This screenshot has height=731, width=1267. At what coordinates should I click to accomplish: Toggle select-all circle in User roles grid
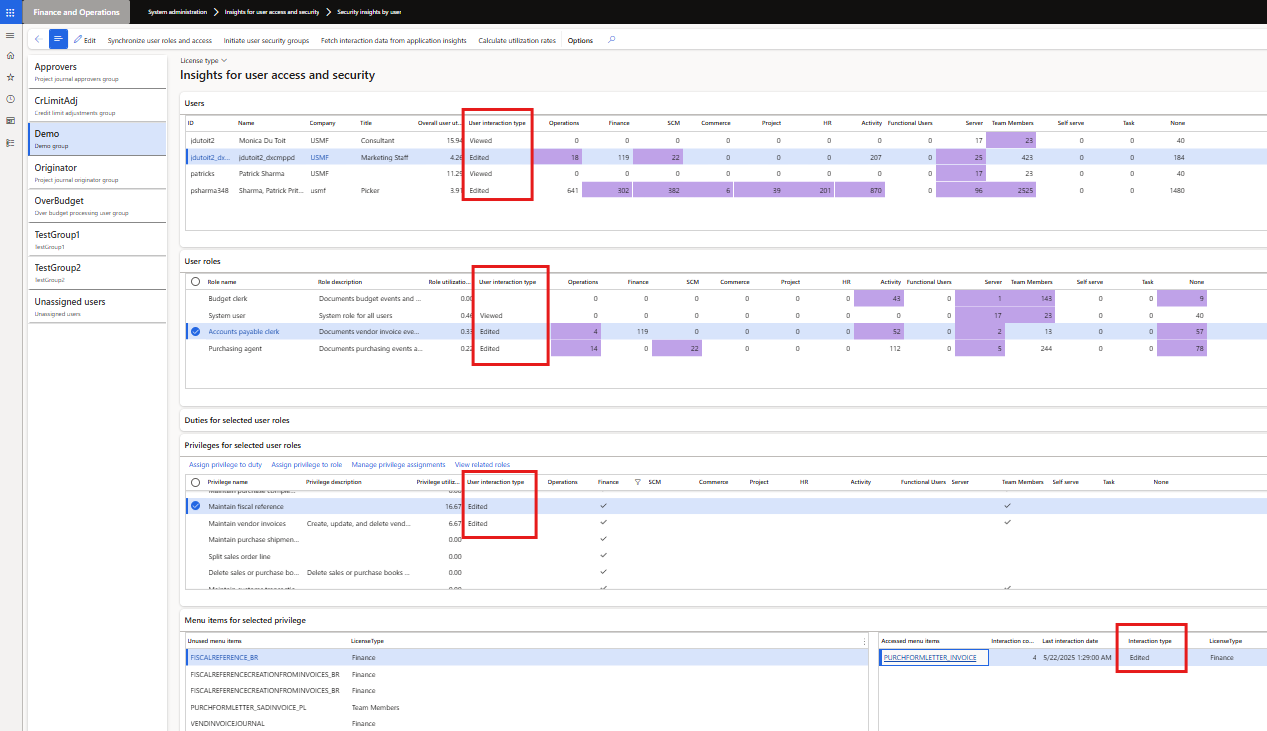point(195,282)
